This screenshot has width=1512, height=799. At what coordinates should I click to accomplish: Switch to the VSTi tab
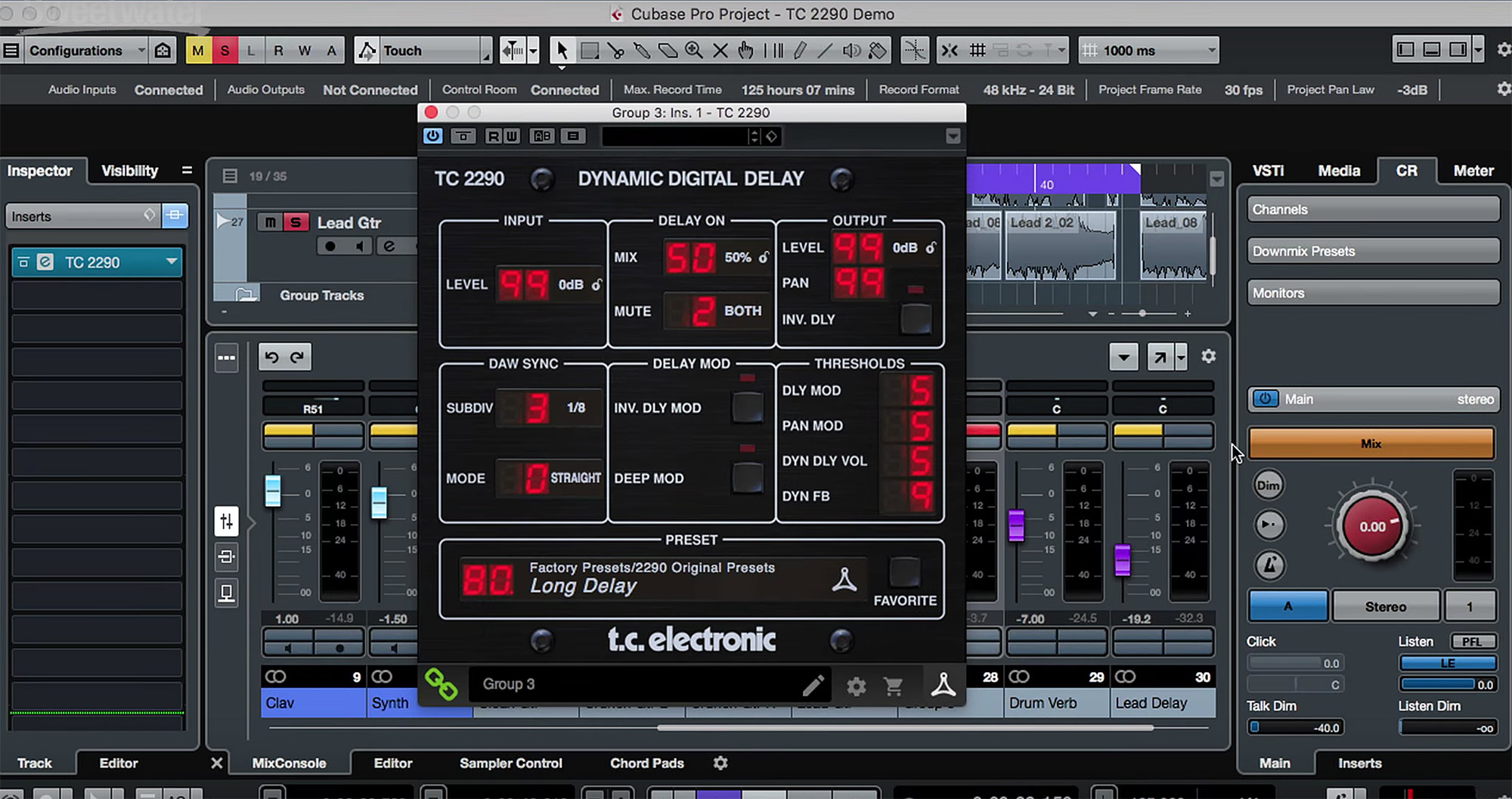coord(1268,171)
